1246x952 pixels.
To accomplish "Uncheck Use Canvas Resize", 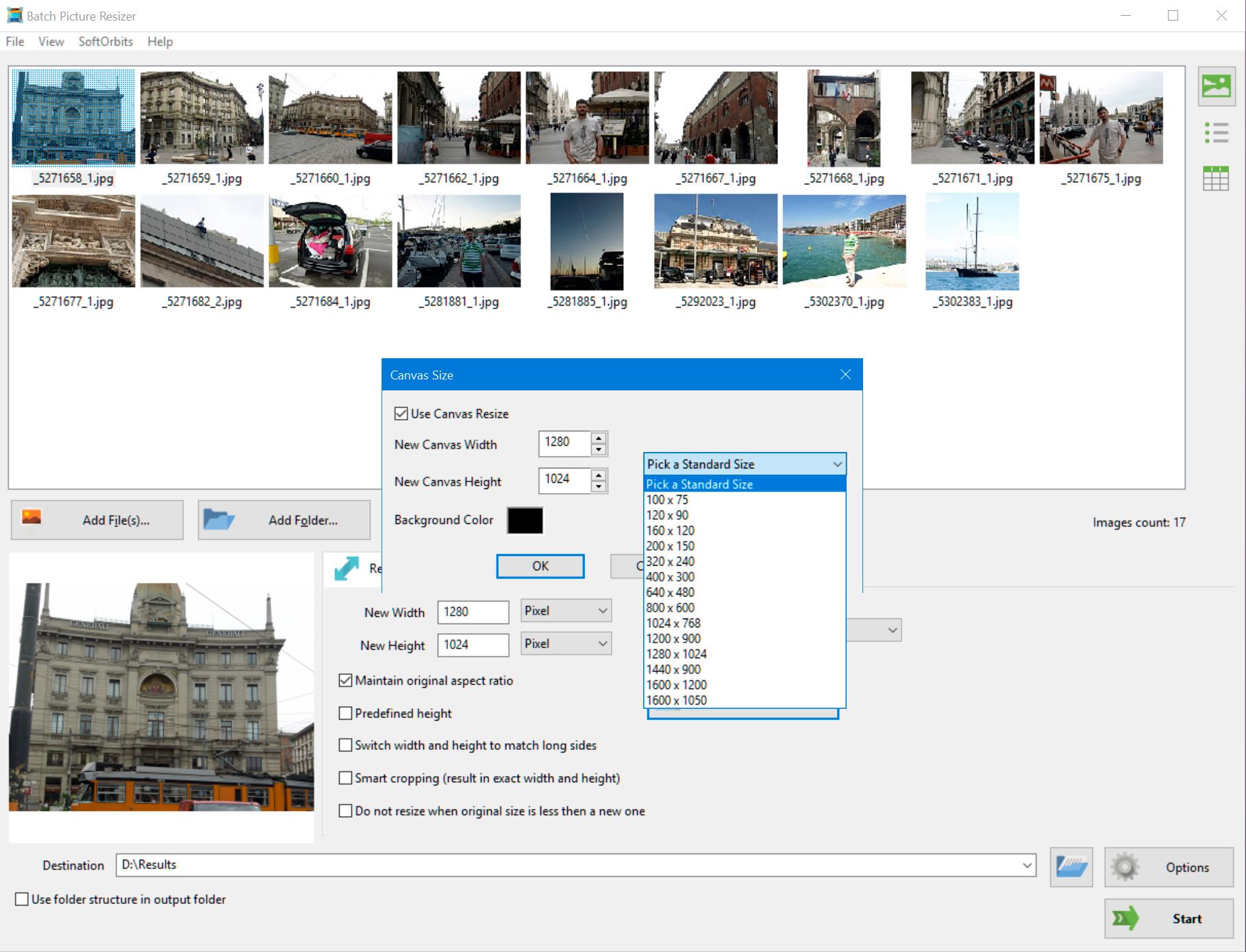I will point(401,414).
